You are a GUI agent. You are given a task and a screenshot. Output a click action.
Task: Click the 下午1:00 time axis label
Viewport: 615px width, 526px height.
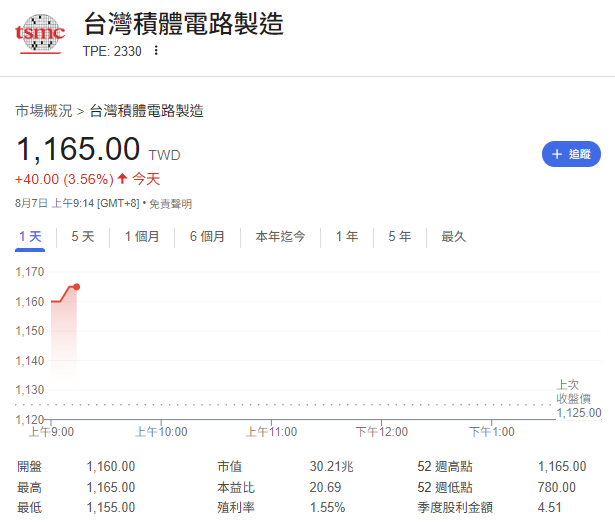[492, 432]
